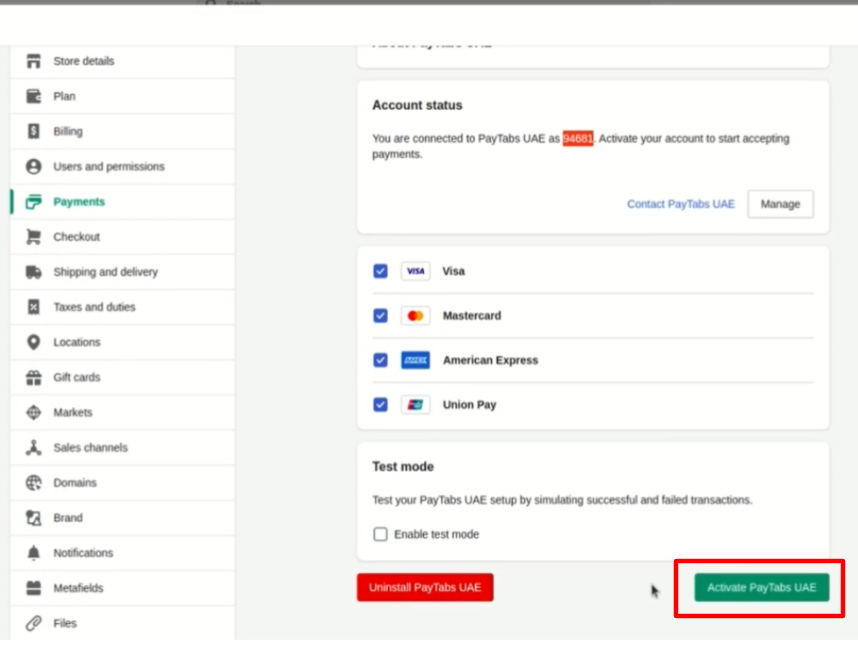This screenshot has height=645, width=858.
Task: Go to Sales channels settings
Action: tap(123, 448)
